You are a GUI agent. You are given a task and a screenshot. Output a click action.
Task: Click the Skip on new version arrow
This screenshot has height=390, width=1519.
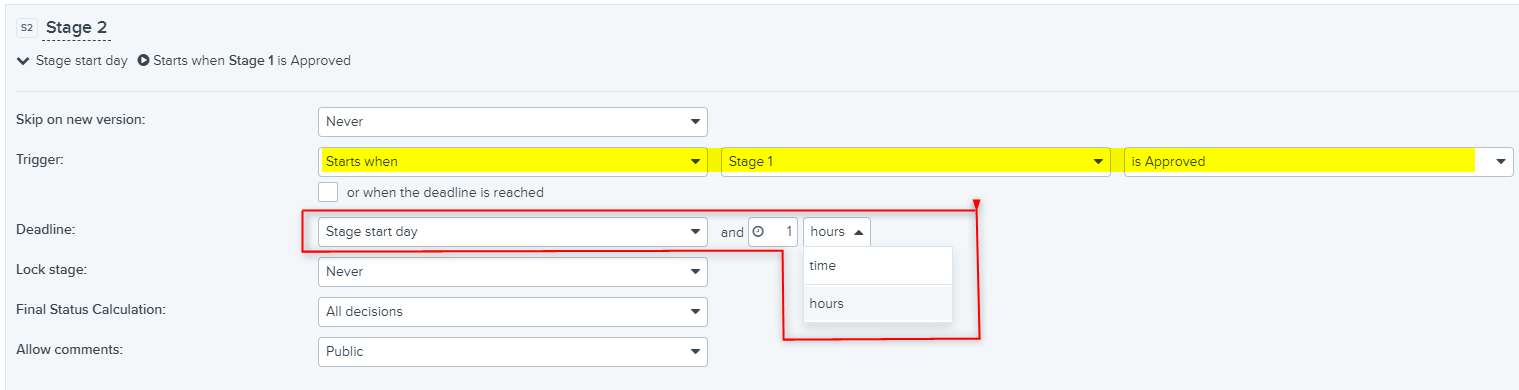(695, 122)
